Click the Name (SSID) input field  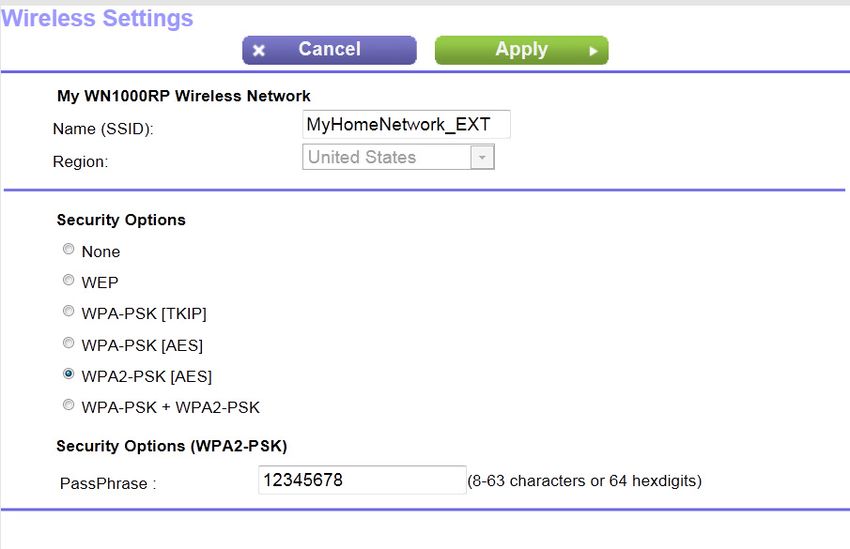406,124
